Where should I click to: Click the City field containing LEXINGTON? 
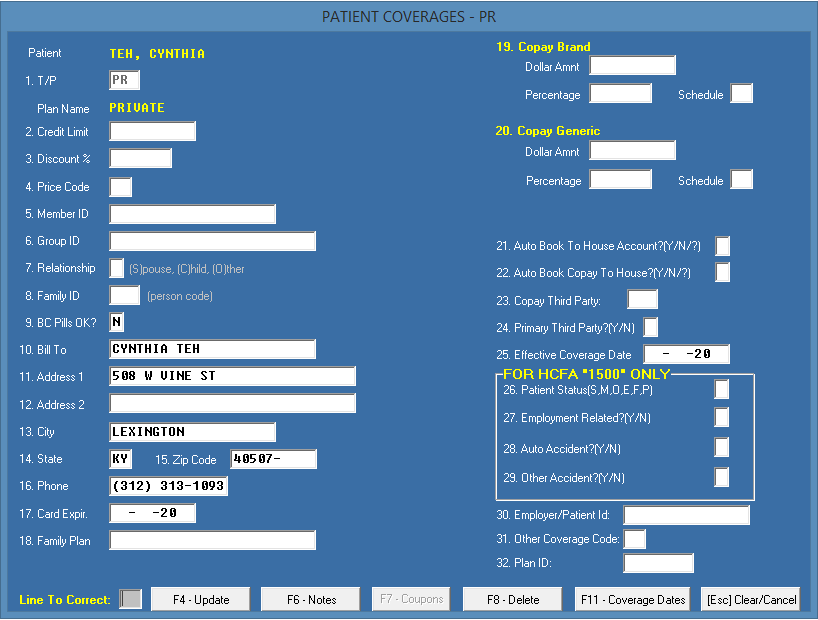[x=192, y=432]
